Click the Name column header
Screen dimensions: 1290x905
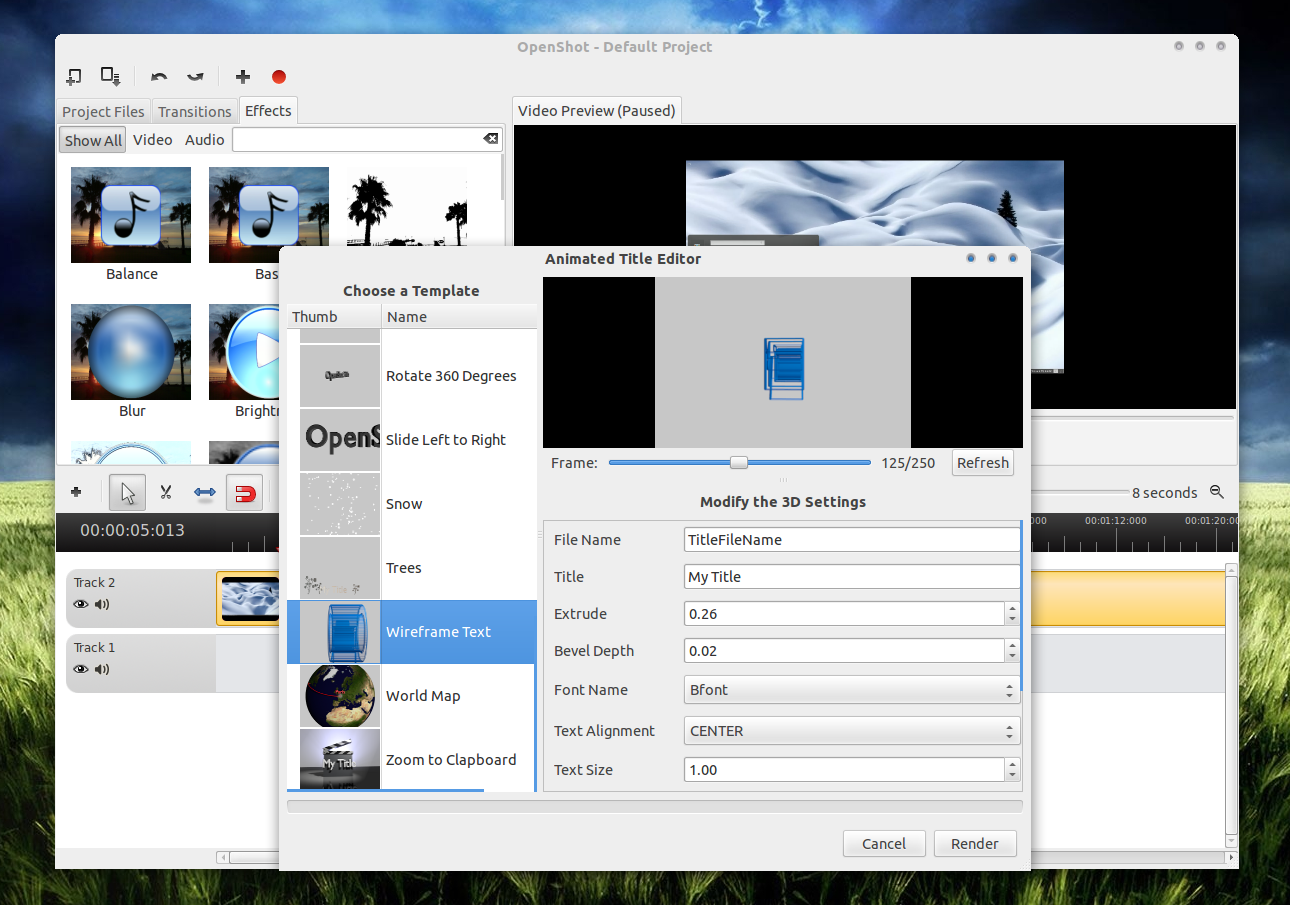pyautogui.click(x=459, y=317)
